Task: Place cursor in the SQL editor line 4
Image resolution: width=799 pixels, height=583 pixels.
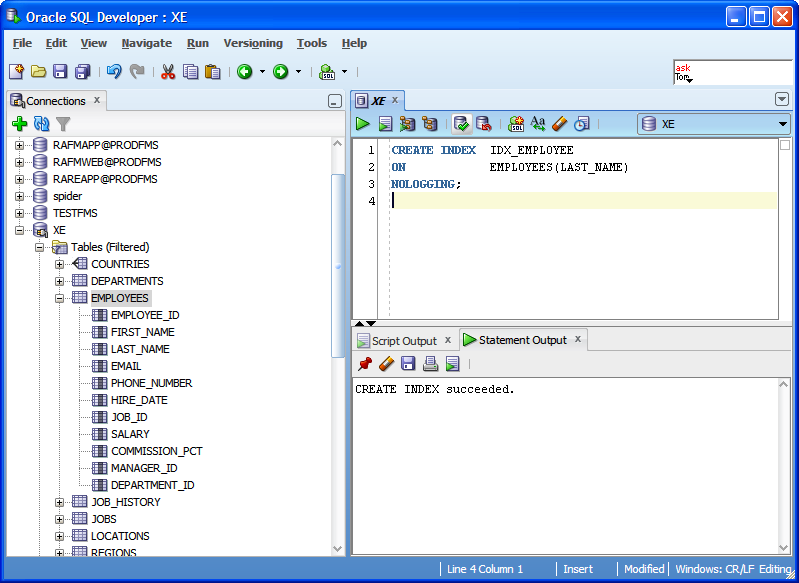Action: 584,201
